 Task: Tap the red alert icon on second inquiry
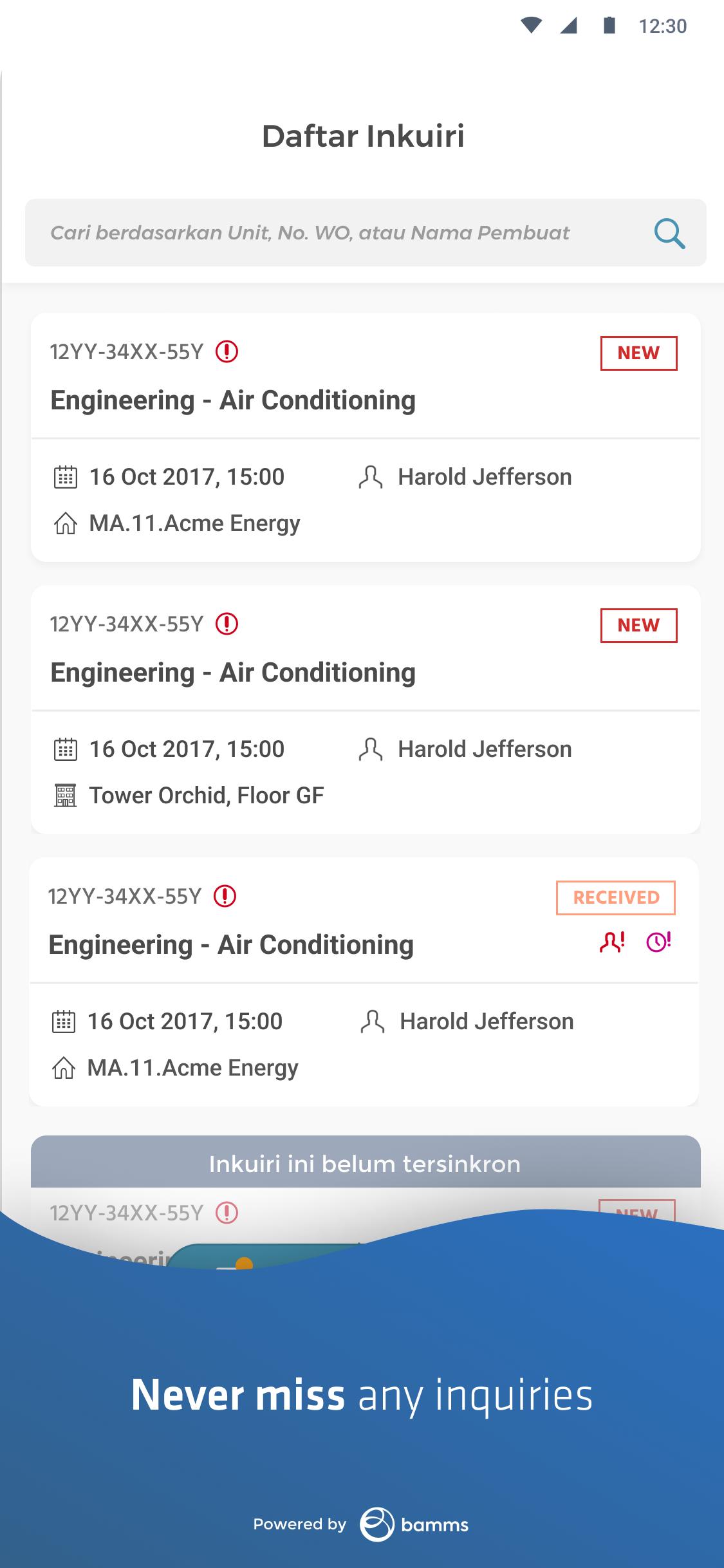pos(227,624)
